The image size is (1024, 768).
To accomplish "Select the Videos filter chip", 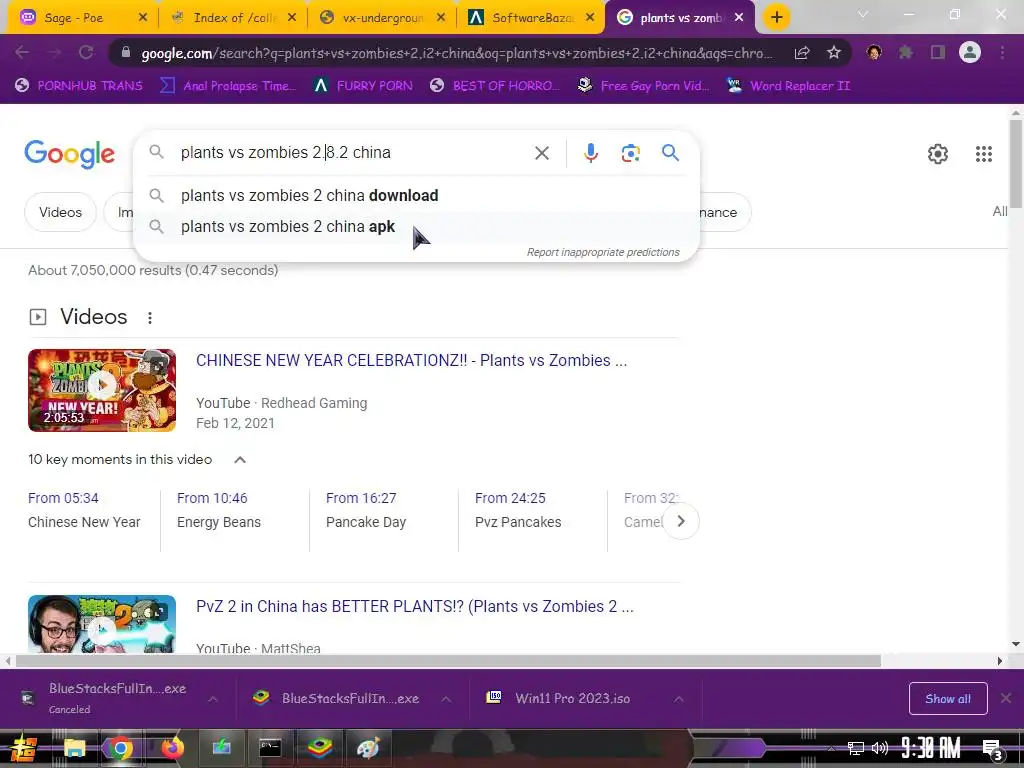I will [x=60, y=212].
